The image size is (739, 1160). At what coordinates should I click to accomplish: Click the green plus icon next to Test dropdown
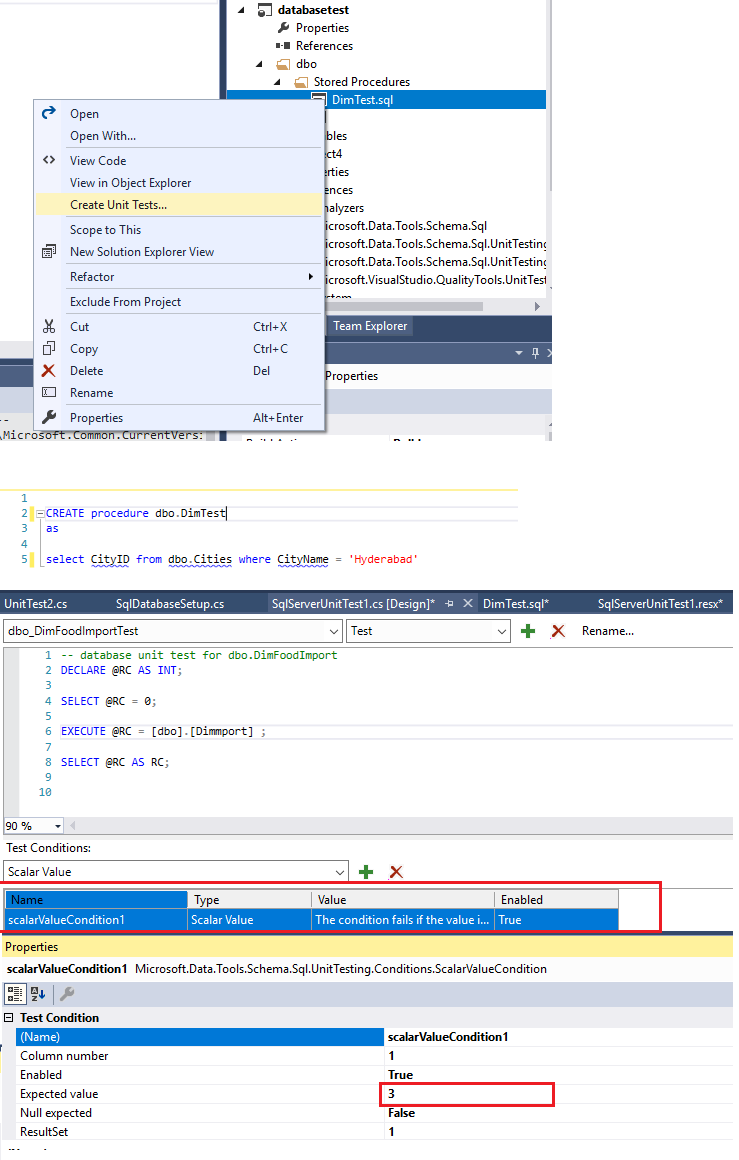[528, 631]
